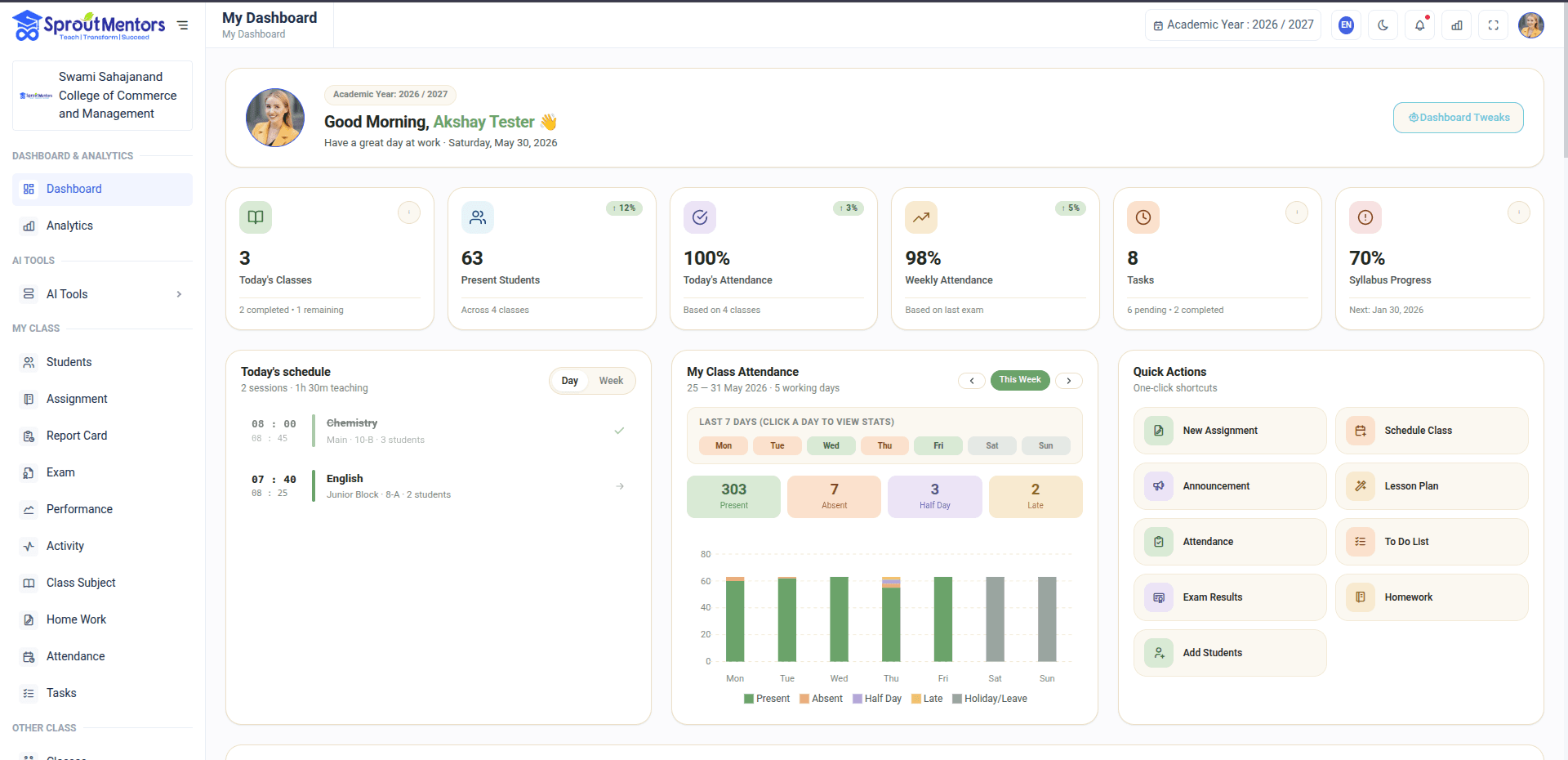Select Wed in last 7 days
Screen dimensions: 1568x760
point(831,446)
